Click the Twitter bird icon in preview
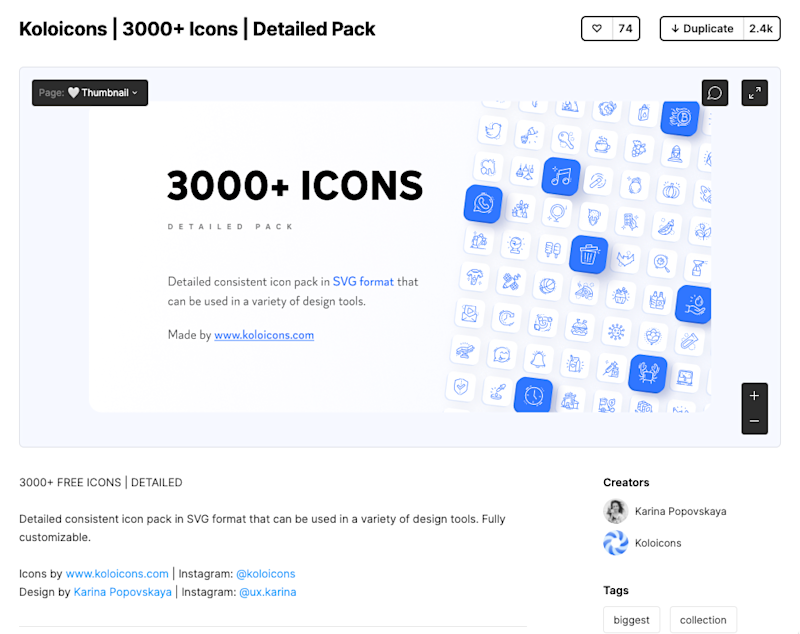 pos(493,131)
